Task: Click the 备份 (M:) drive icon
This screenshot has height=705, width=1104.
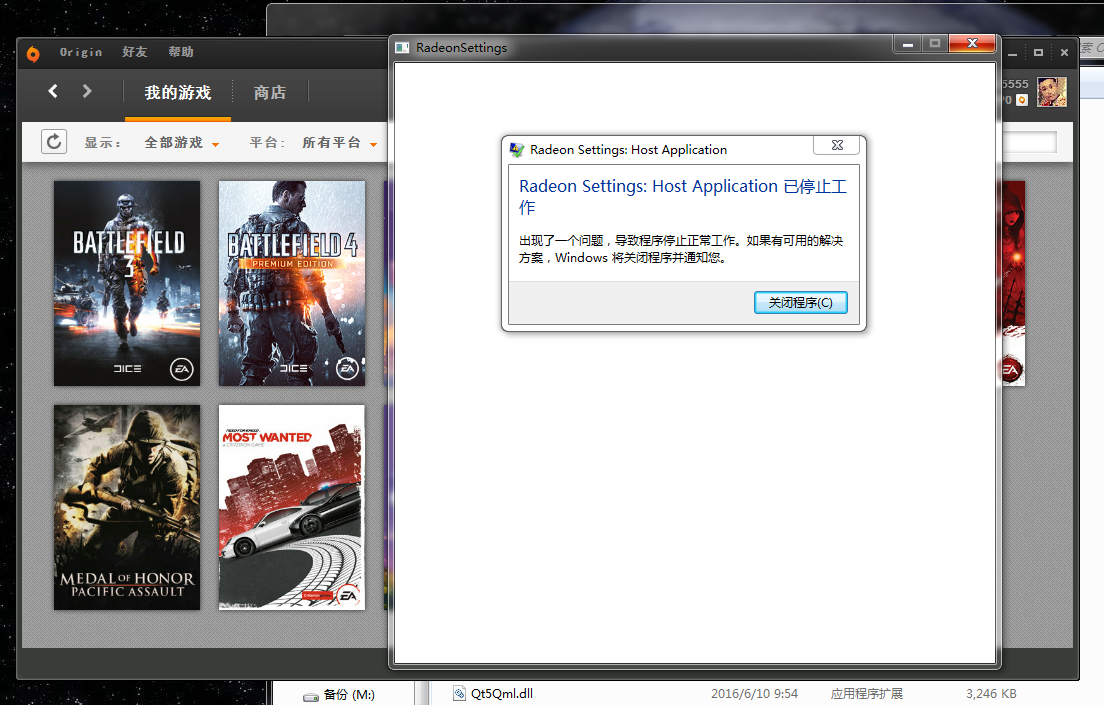Action: click(x=310, y=697)
